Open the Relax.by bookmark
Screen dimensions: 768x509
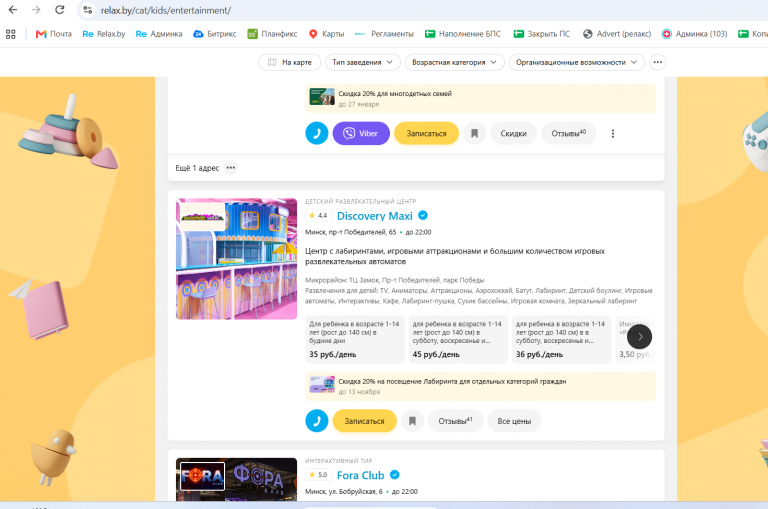pos(104,34)
